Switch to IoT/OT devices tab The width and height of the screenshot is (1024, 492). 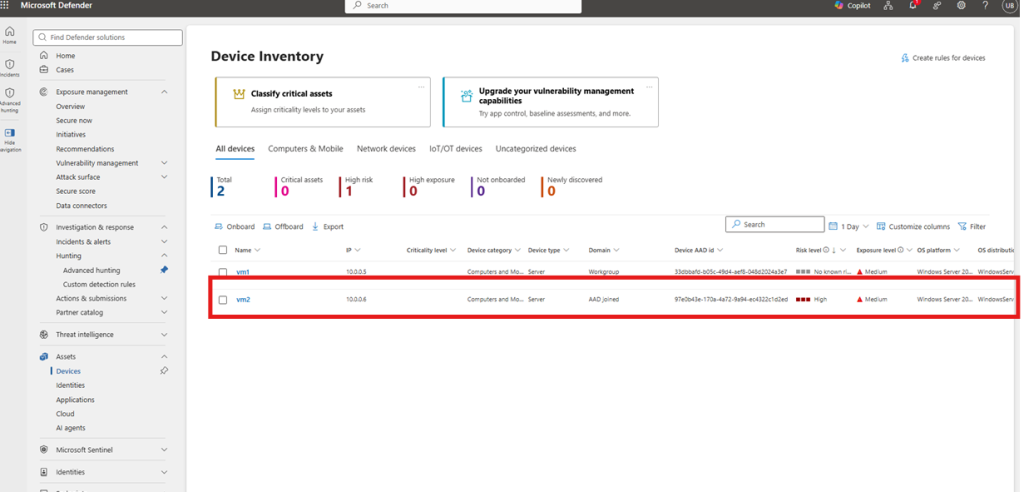pos(456,148)
